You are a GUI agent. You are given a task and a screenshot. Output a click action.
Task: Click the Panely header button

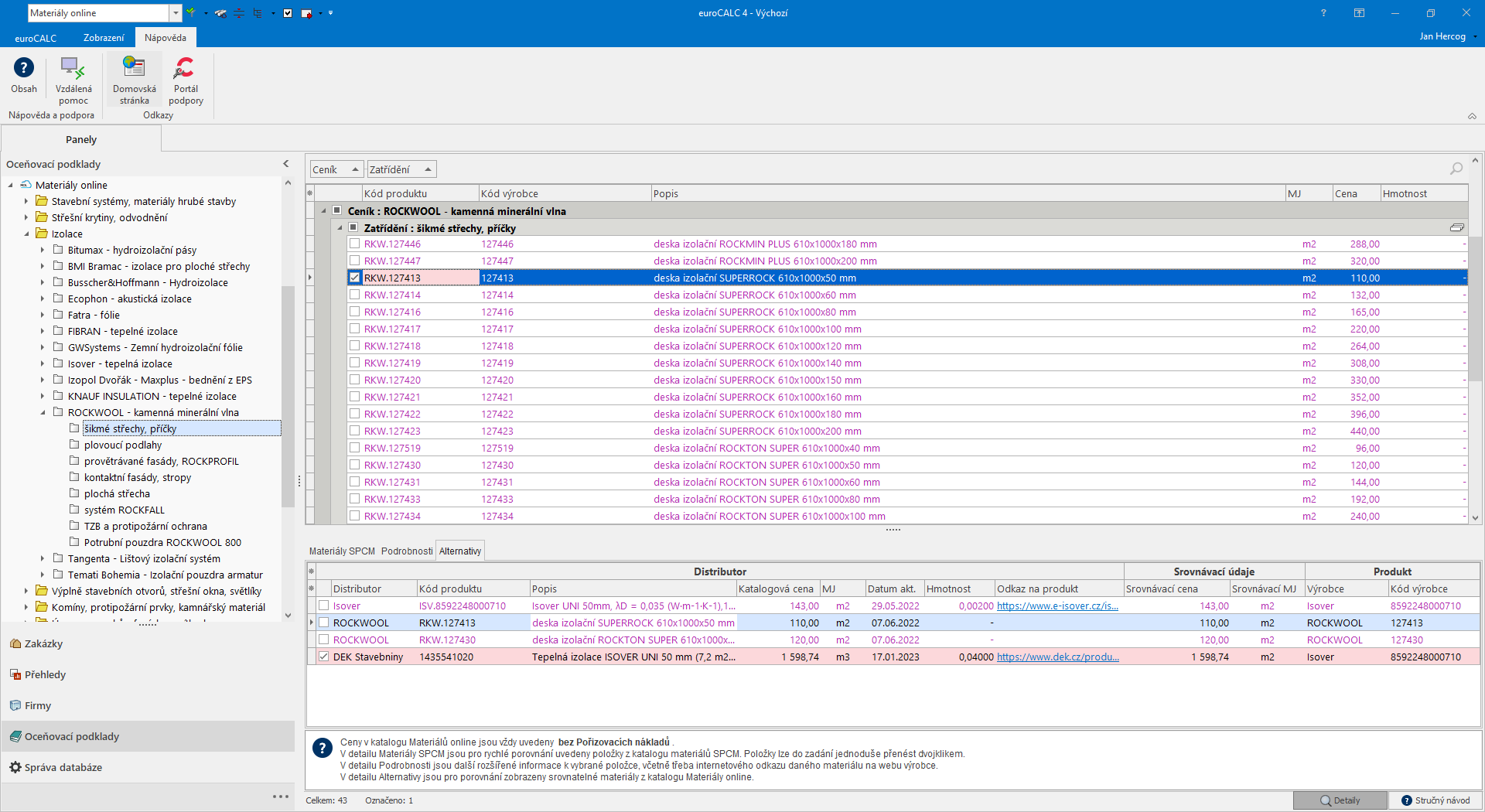coord(81,139)
